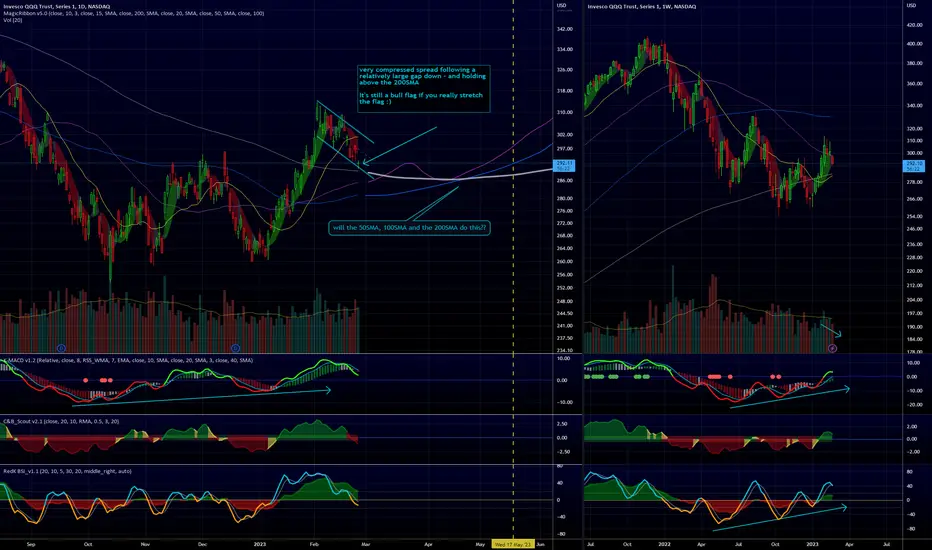This screenshot has height=550, width=932.
Task: Click the 234.10 value on daily price axis
Action: click(x=564, y=351)
